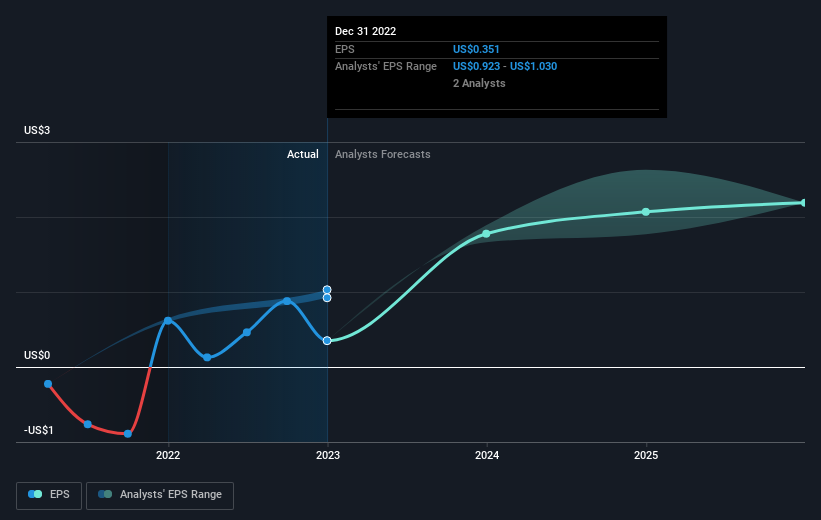Click the tooltip range US$0.923 - US$1.030
The image size is (821, 520).
(x=505, y=67)
